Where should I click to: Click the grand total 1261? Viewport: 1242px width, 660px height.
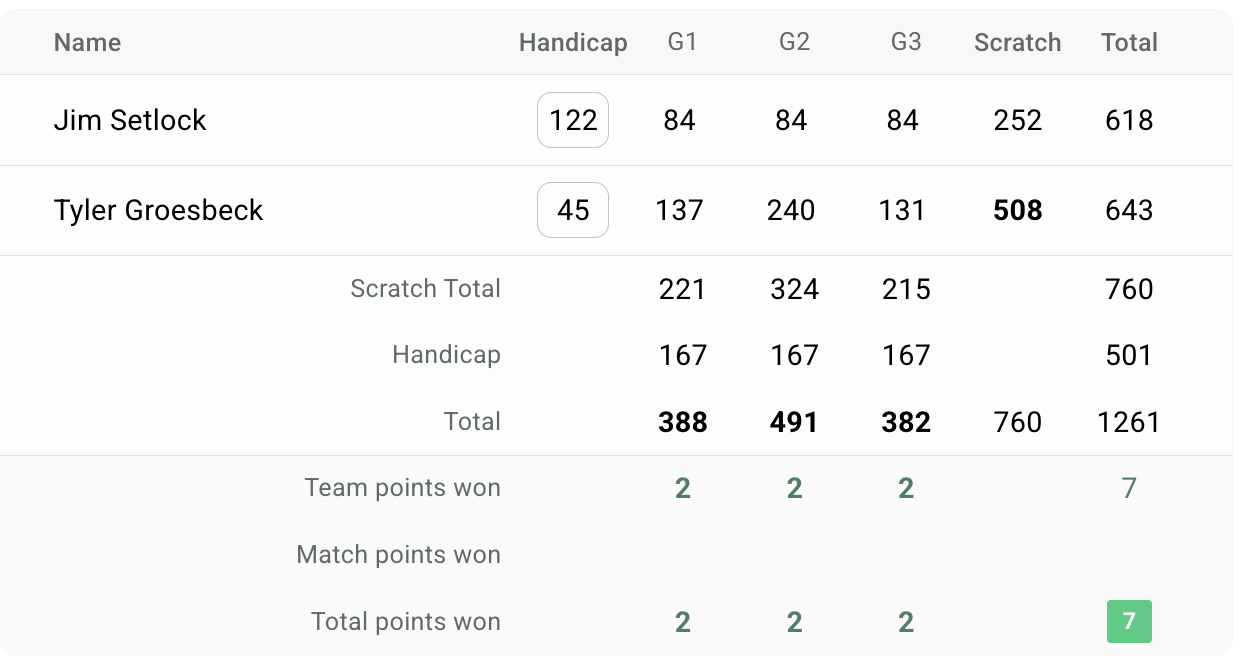(1129, 422)
